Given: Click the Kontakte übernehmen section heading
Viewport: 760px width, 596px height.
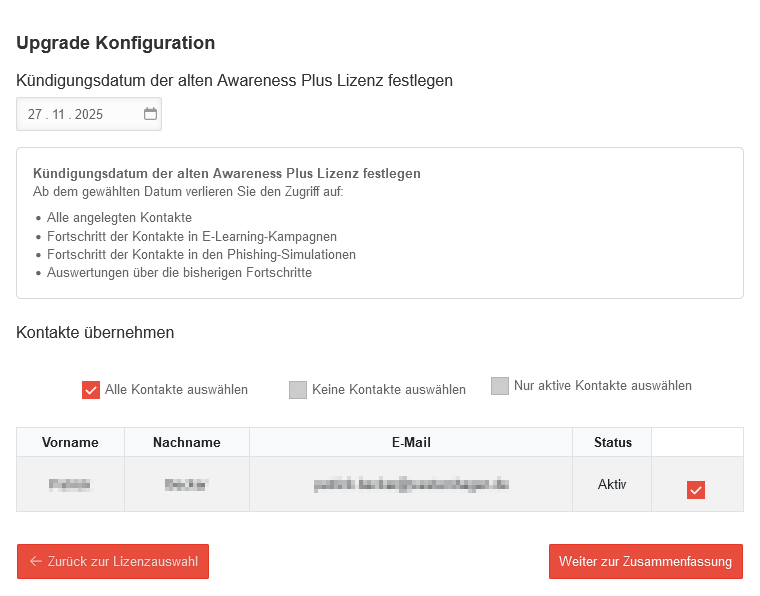Looking at the screenshot, I should [95, 333].
